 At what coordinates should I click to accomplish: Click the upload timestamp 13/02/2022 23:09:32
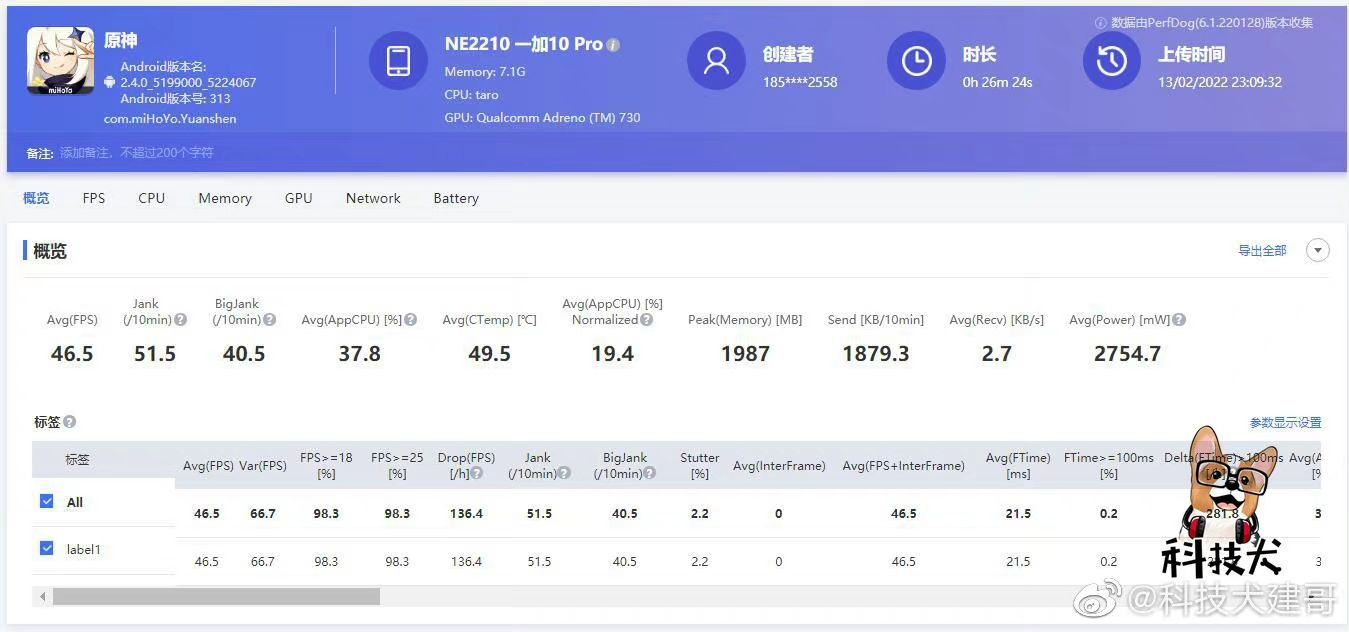pyautogui.click(x=1220, y=82)
